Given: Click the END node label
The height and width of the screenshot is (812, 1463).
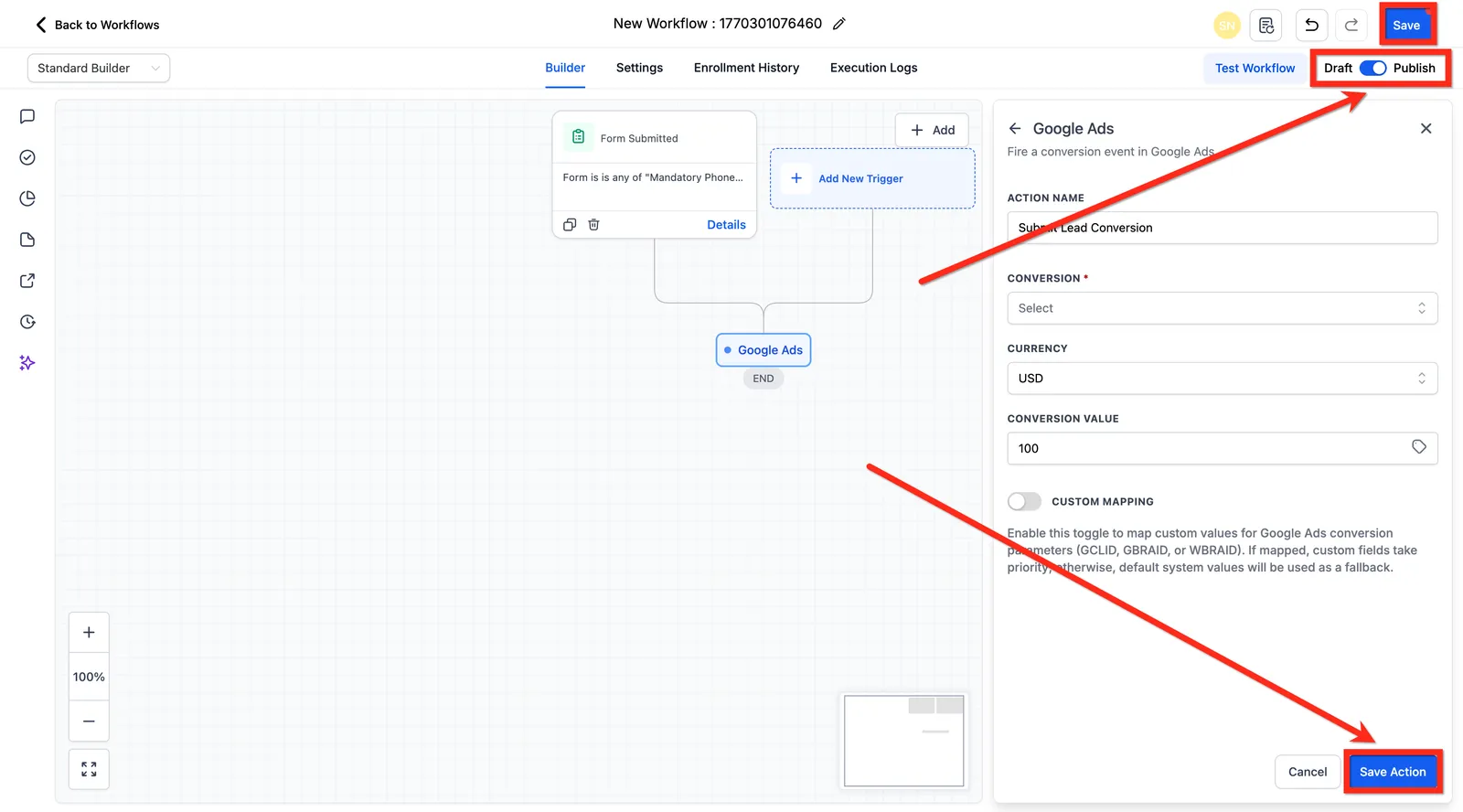Looking at the screenshot, I should point(764,379).
